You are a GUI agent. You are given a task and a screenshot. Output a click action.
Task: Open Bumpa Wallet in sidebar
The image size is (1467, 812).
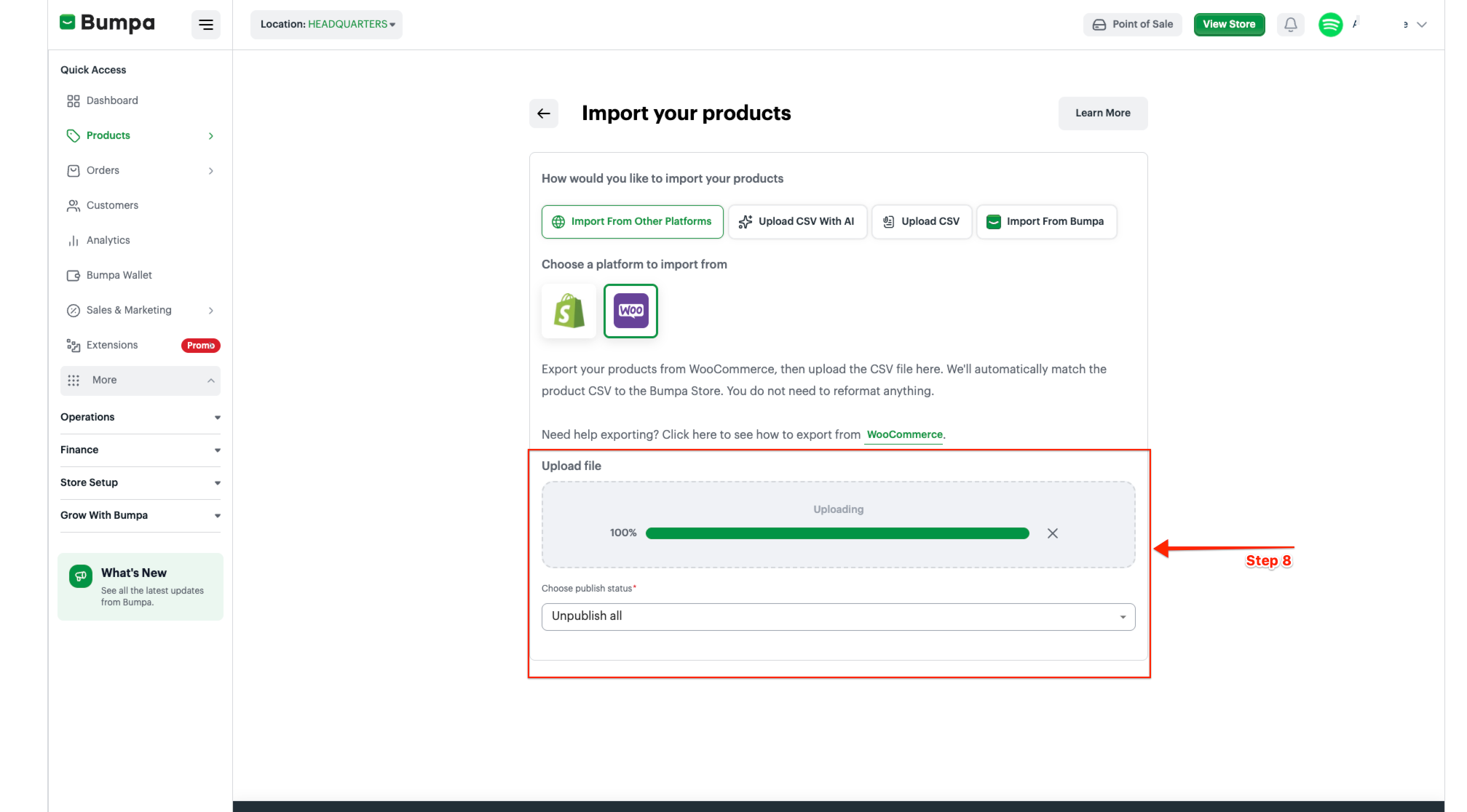coord(119,275)
